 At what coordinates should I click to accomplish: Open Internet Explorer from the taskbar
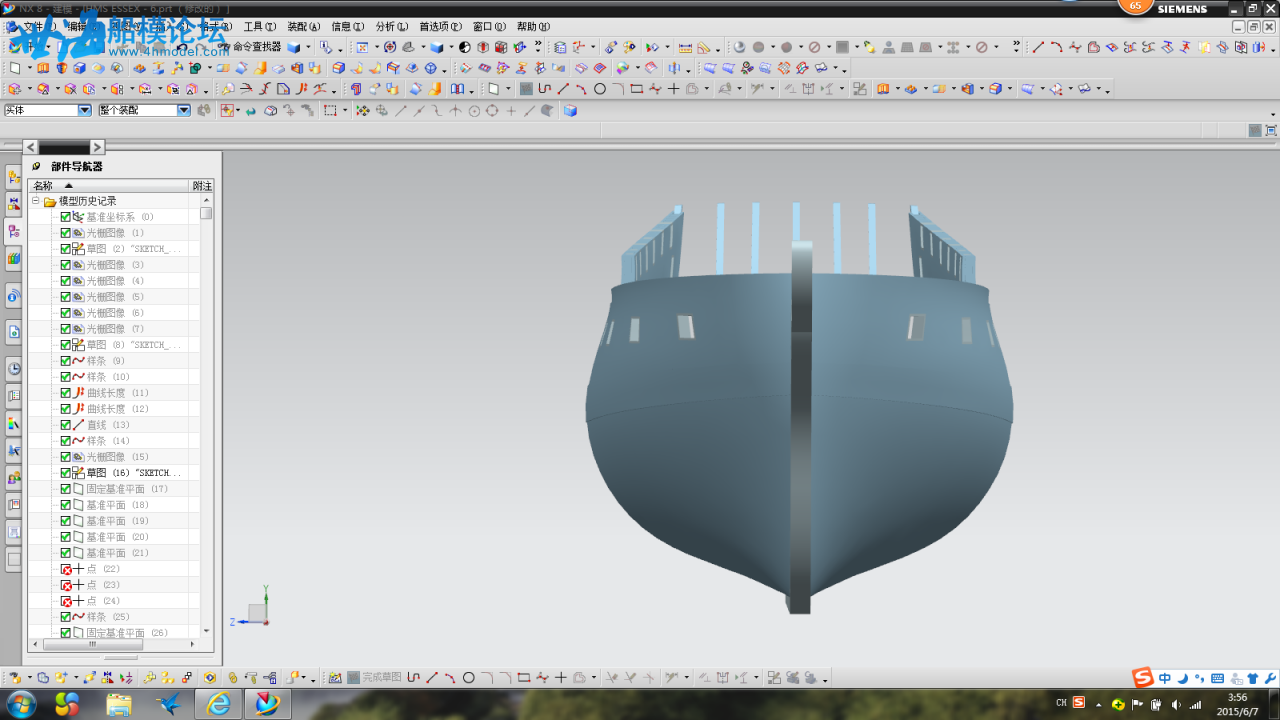click(218, 704)
